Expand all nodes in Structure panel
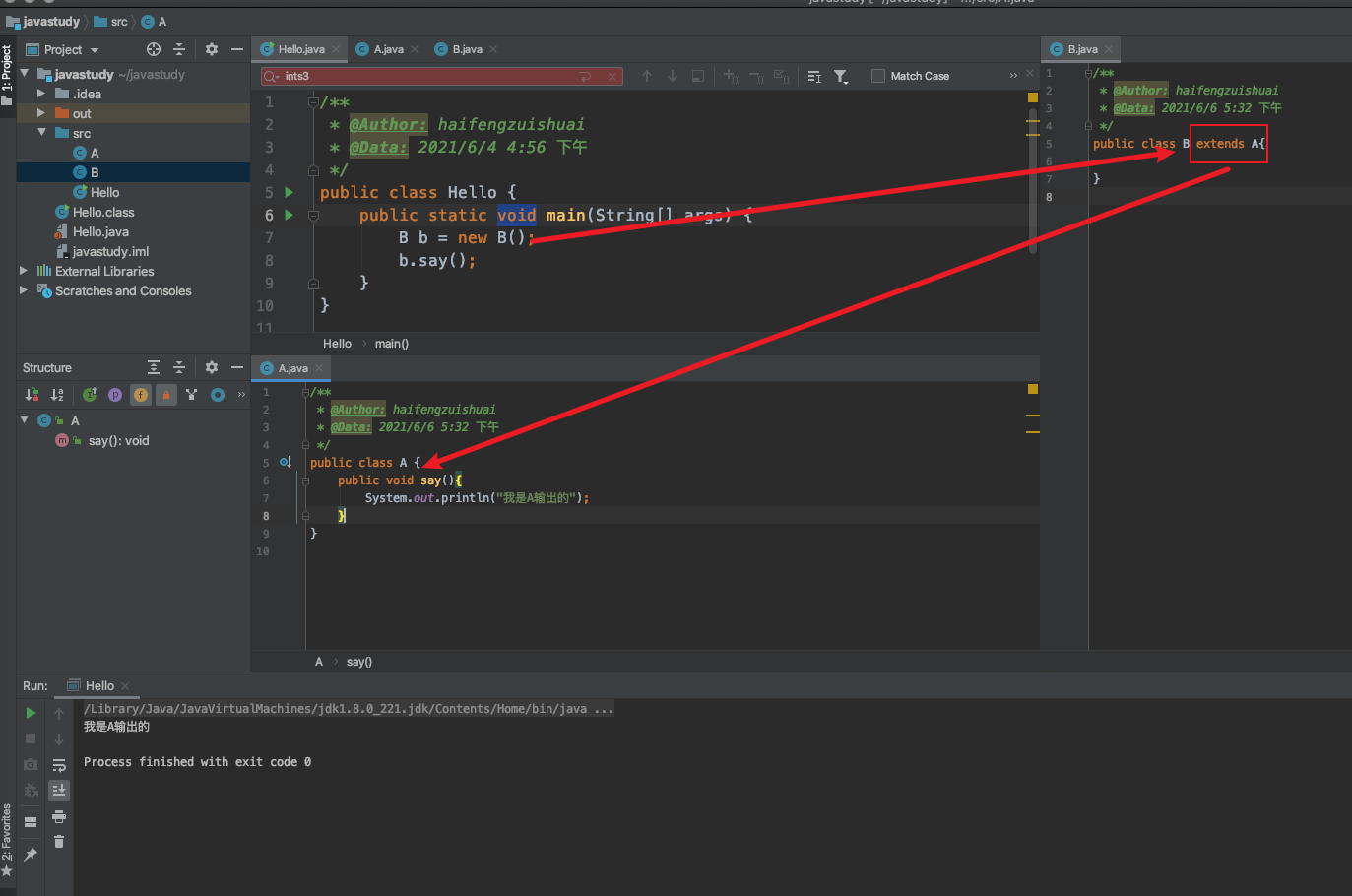 154,367
